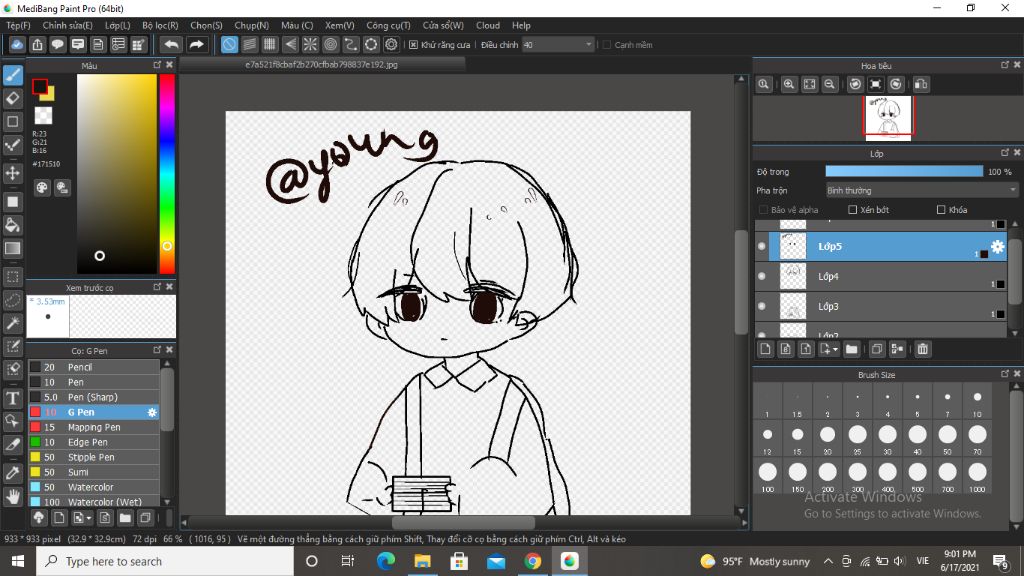Select the Lasso tool
Screen dimensions: 1024x576
tap(12, 300)
